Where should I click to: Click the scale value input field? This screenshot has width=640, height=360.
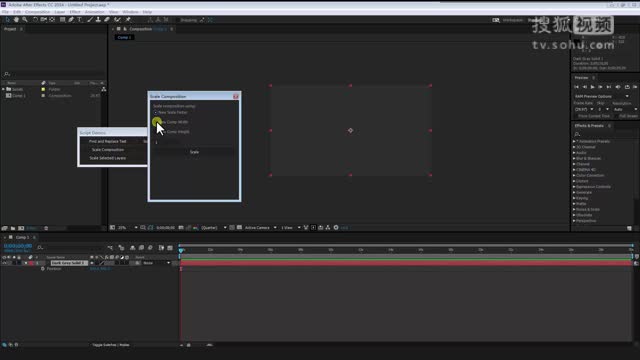coord(166,142)
